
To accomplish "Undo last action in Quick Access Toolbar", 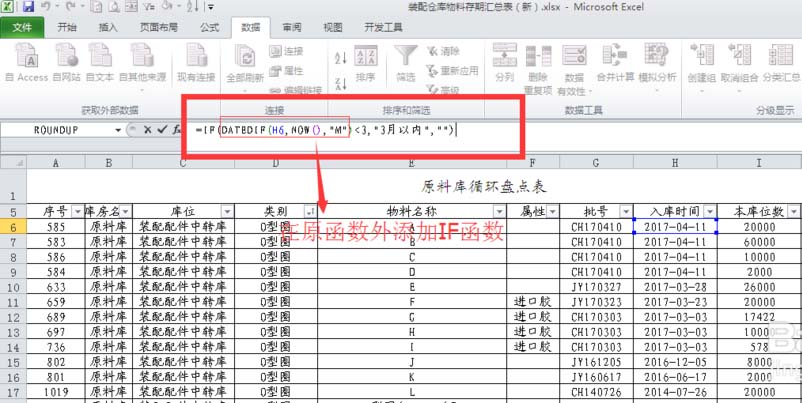I will tap(45, 7).
